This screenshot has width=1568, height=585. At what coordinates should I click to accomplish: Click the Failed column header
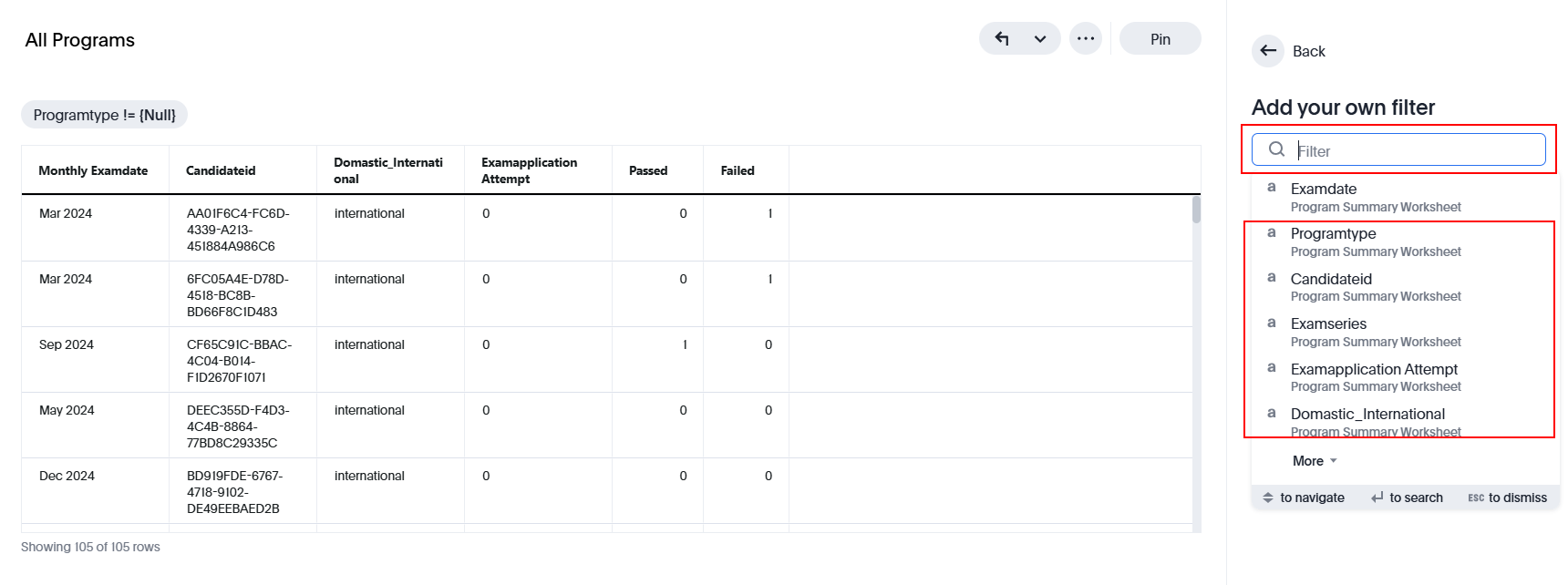[738, 170]
